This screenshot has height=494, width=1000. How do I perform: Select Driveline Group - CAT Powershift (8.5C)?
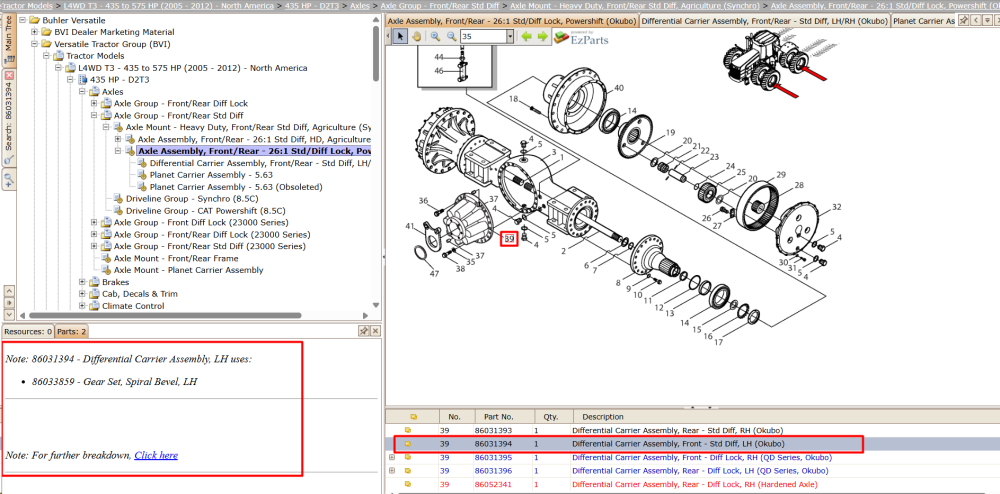[x=205, y=210]
